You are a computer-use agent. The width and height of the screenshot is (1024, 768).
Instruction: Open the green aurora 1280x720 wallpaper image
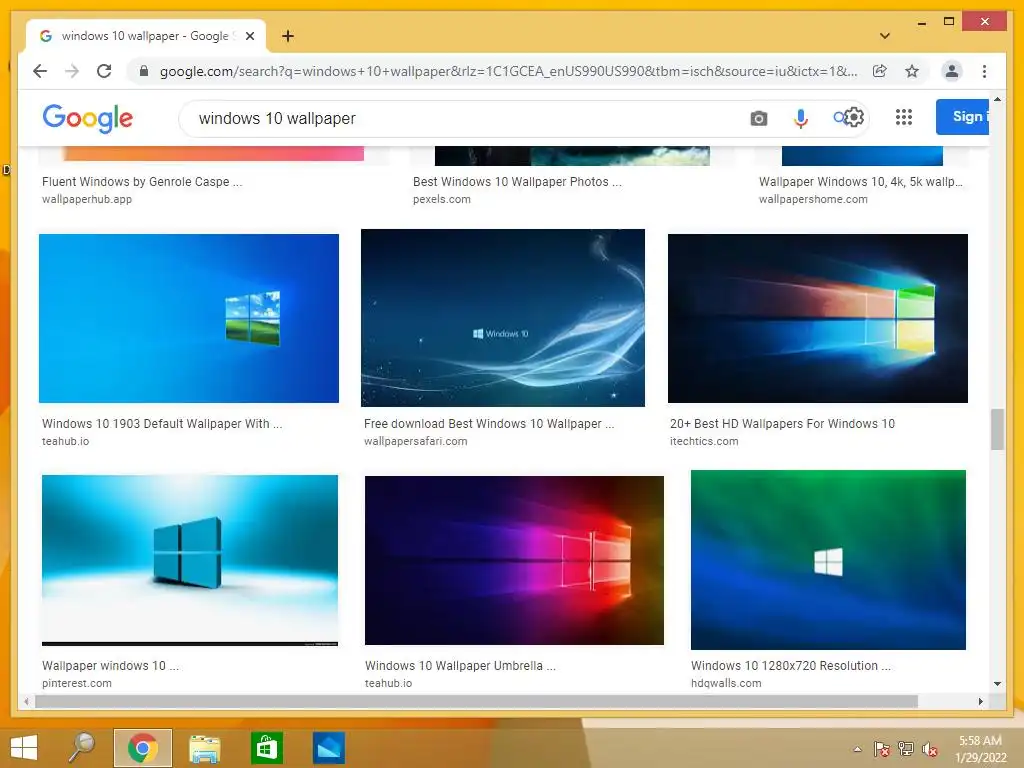click(x=828, y=560)
